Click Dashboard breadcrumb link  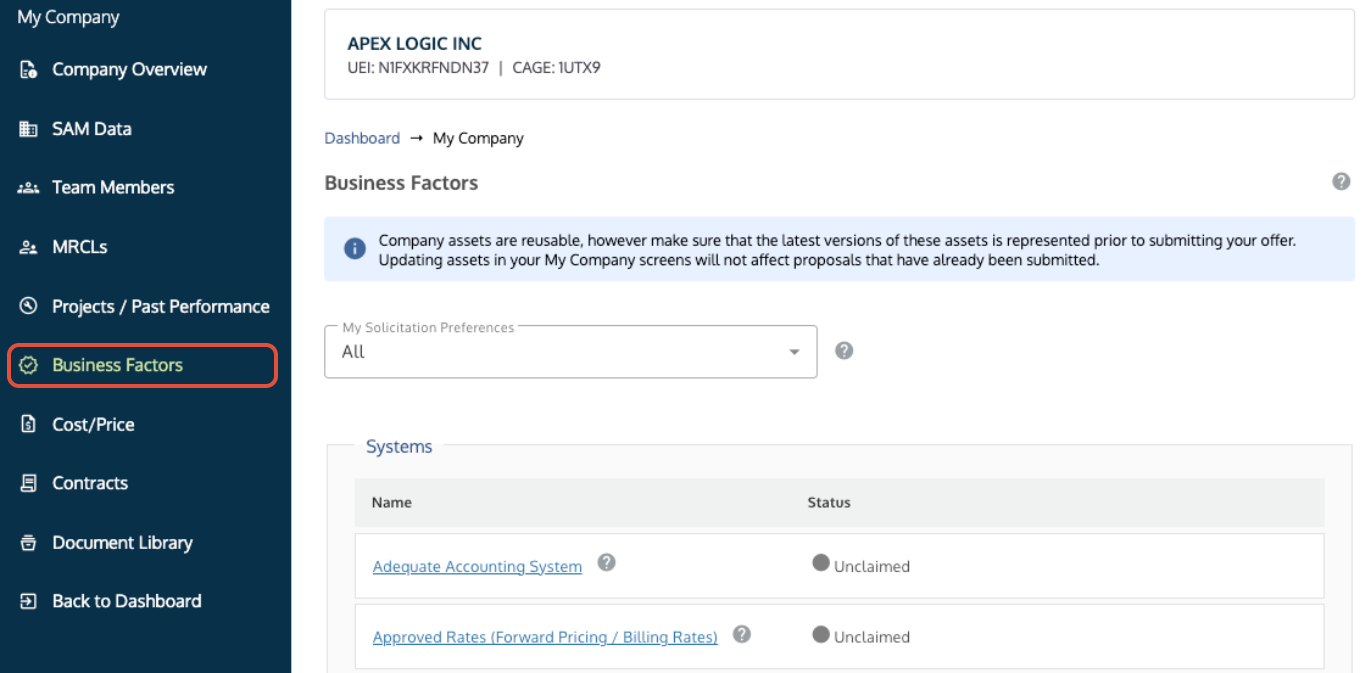[362, 138]
